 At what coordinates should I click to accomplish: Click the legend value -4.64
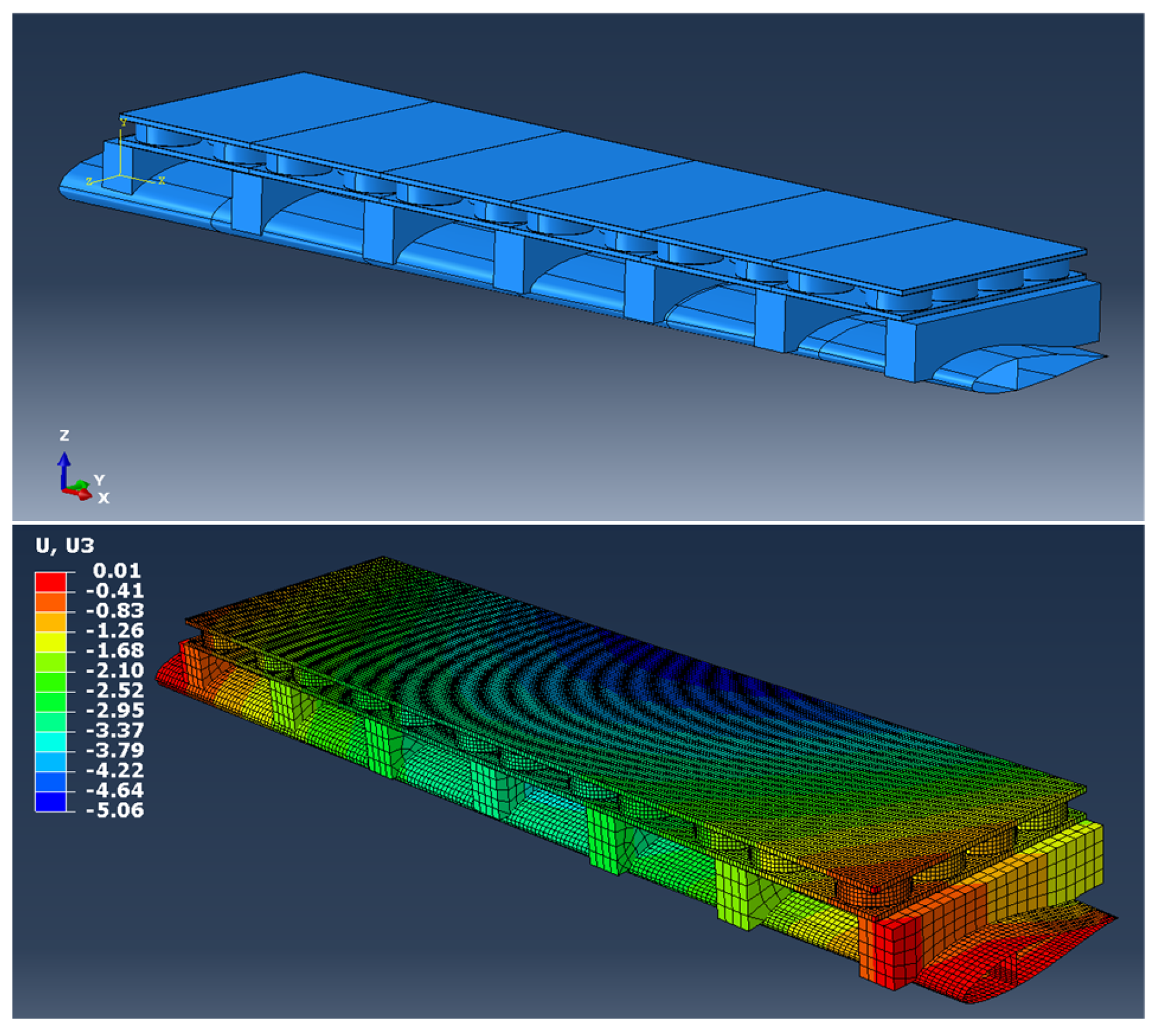(x=115, y=791)
